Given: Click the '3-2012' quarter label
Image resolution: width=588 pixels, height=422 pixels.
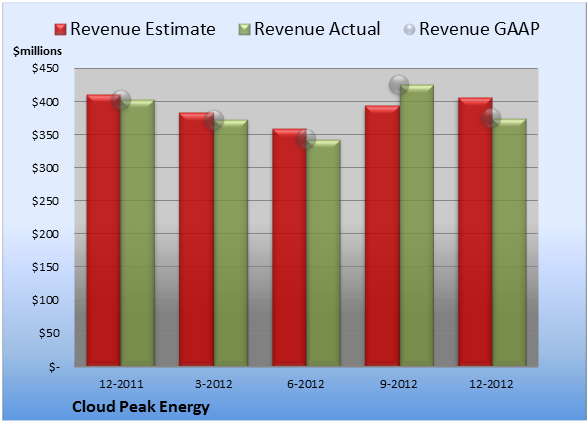Looking at the screenshot, I should pos(214,384).
